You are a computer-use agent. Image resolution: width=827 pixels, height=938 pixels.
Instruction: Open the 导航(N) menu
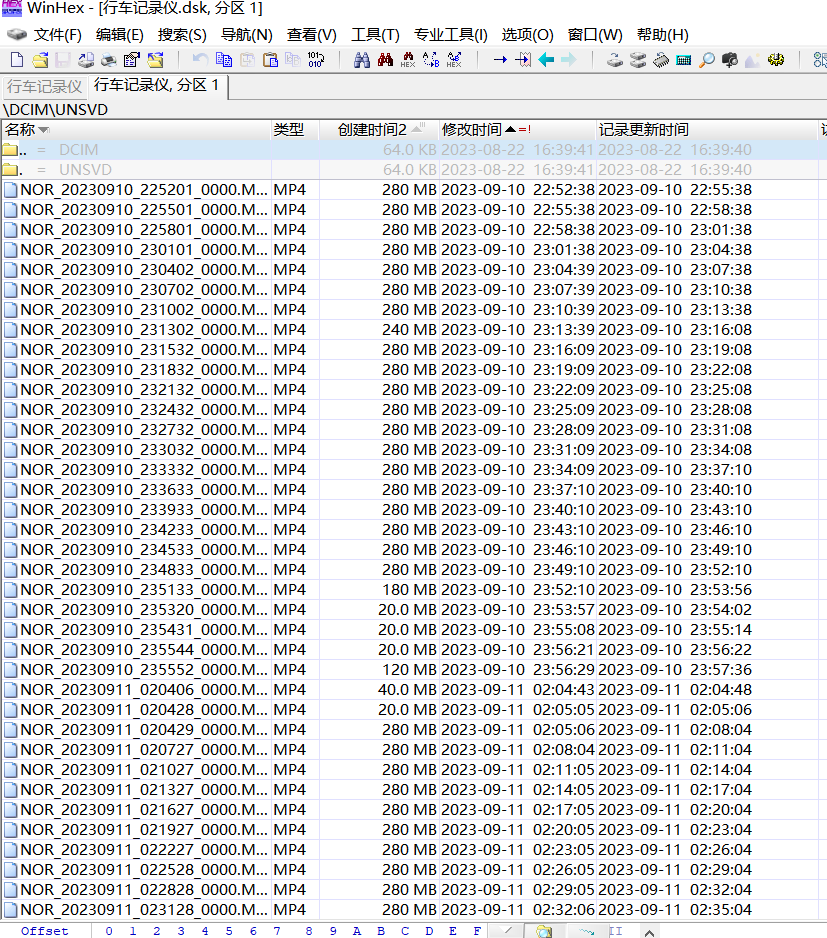coord(247,35)
